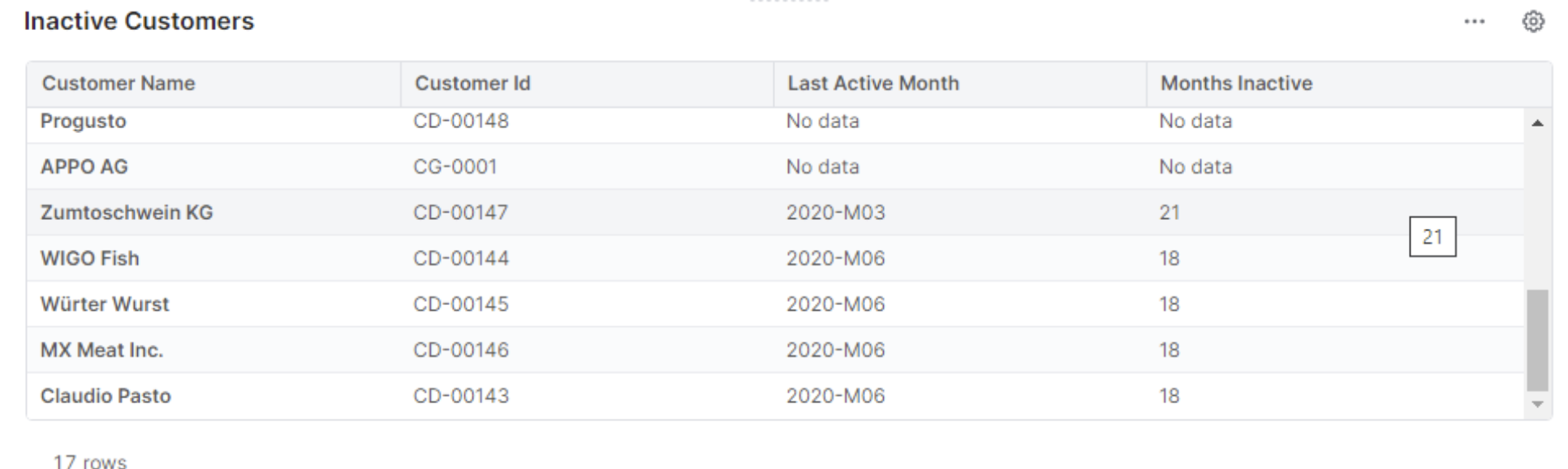Click scrollbar down arrow in table

(x=1536, y=404)
